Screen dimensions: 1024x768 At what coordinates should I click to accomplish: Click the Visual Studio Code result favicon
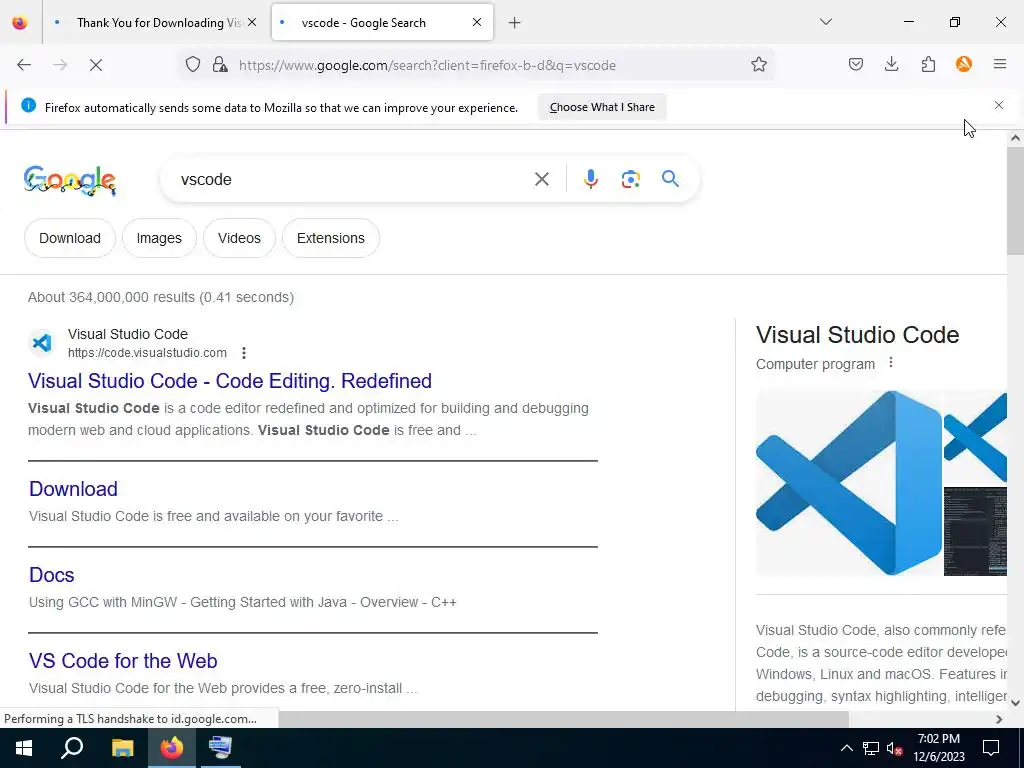coord(42,342)
